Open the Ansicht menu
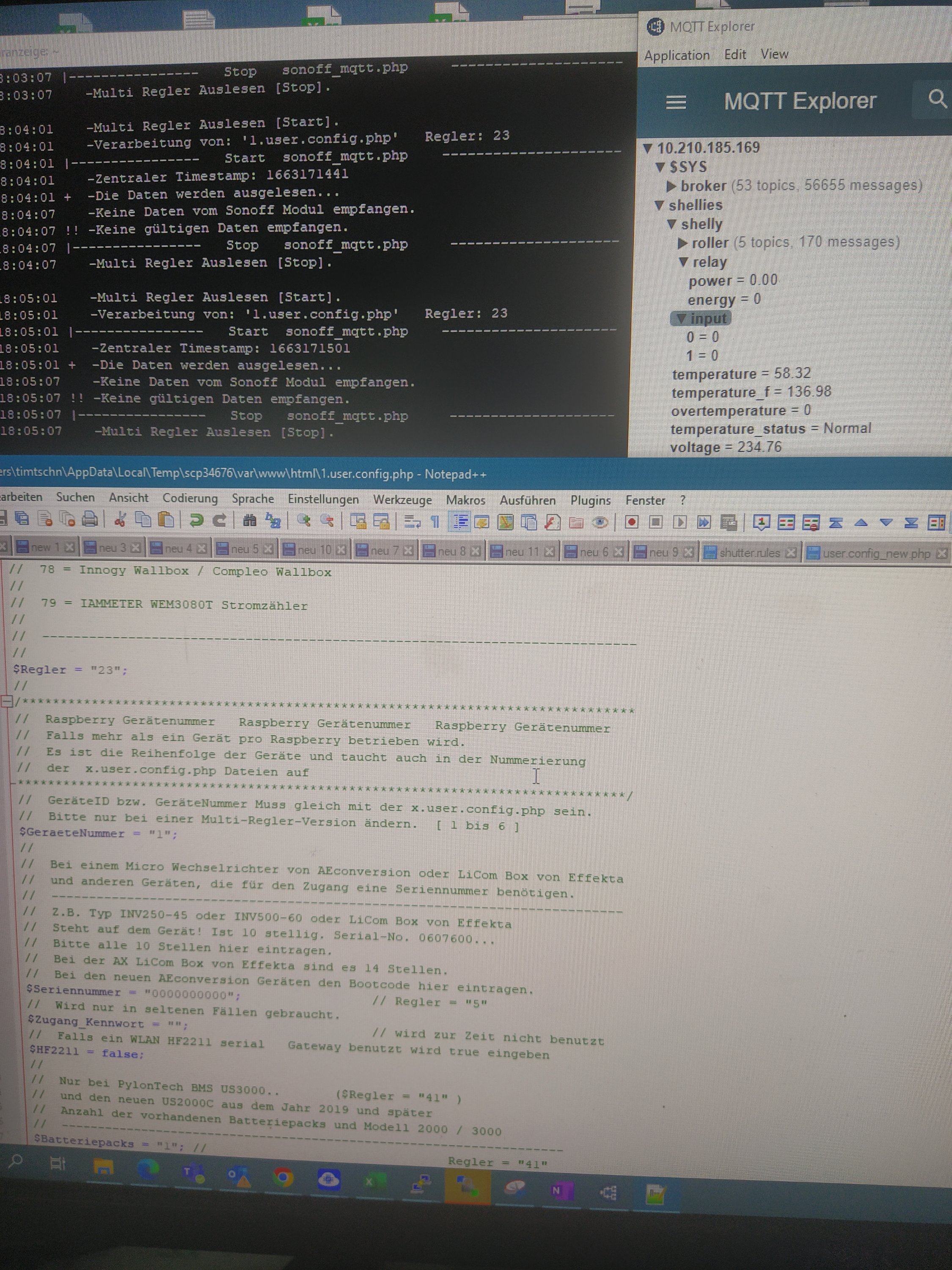Screen dimensions: 952x1270 click(x=129, y=498)
